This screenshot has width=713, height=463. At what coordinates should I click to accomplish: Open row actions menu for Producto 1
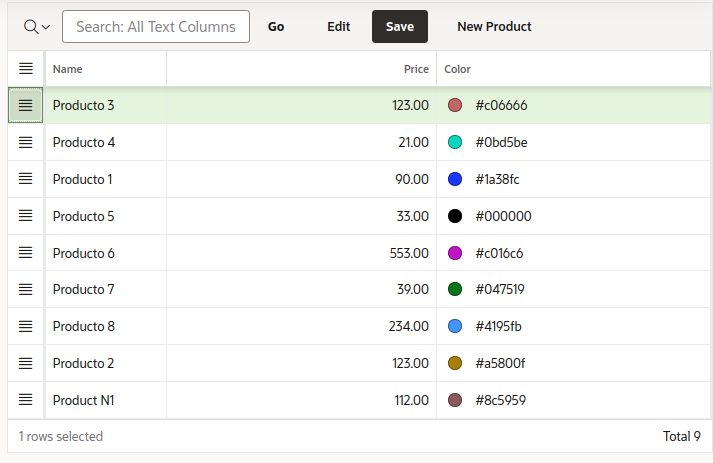coord(26,179)
